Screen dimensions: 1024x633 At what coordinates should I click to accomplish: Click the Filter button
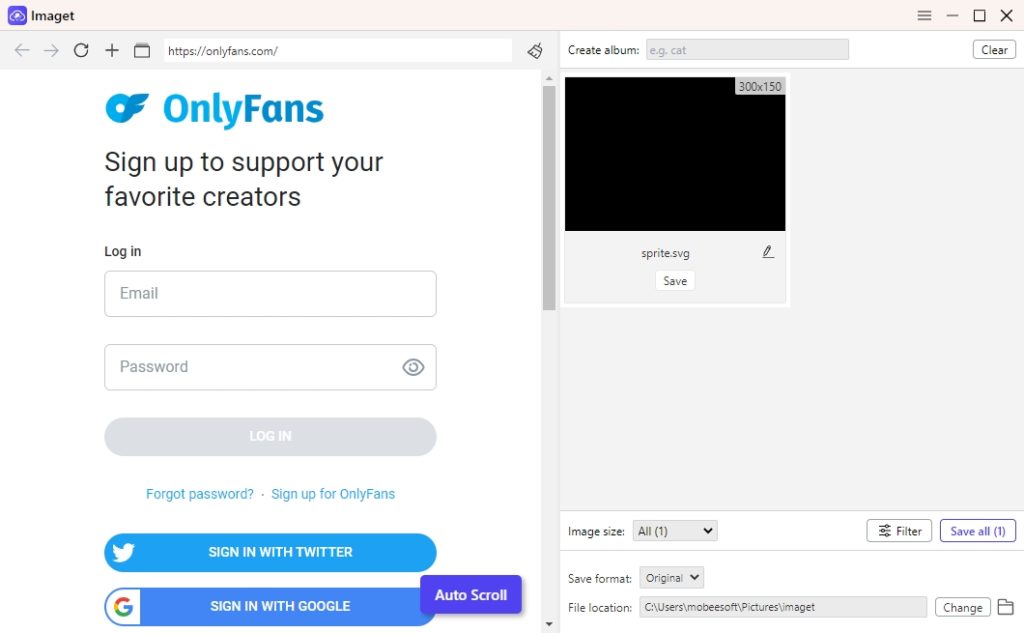click(899, 531)
